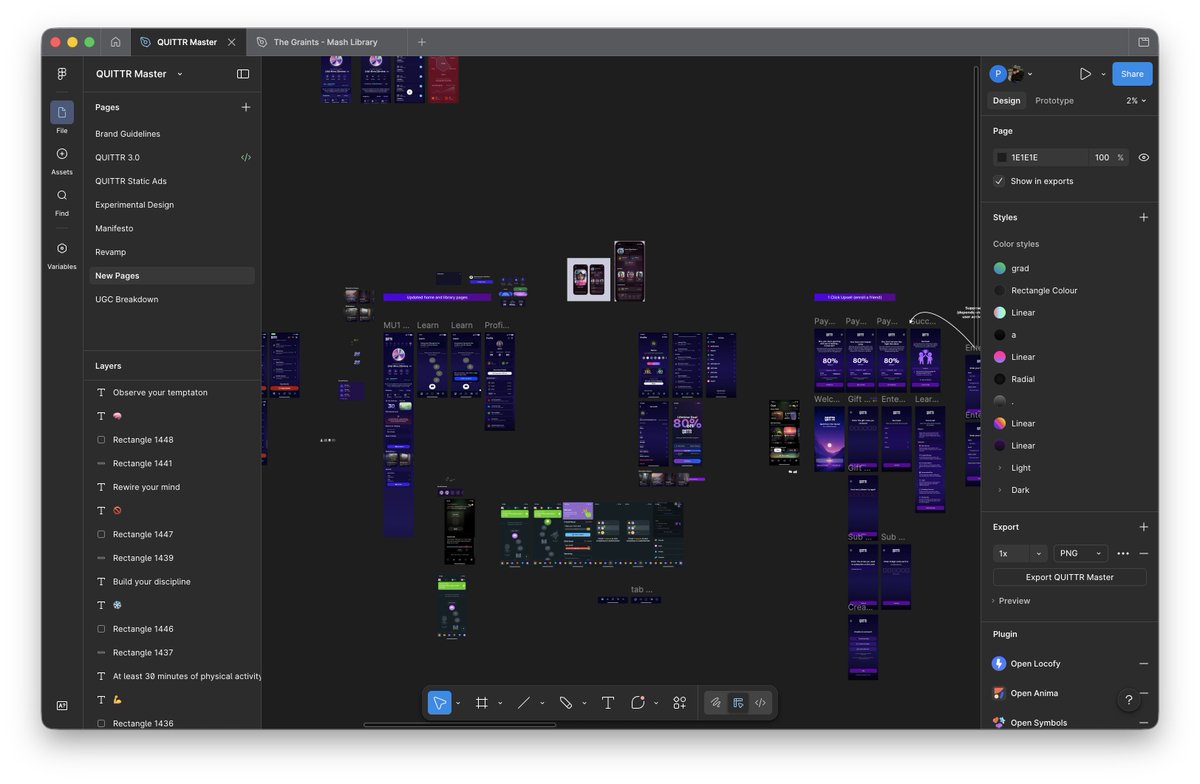This screenshot has height=784, width=1200.
Task: Select the Rectangle Colour style swatch
Action: [x=1000, y=290]
